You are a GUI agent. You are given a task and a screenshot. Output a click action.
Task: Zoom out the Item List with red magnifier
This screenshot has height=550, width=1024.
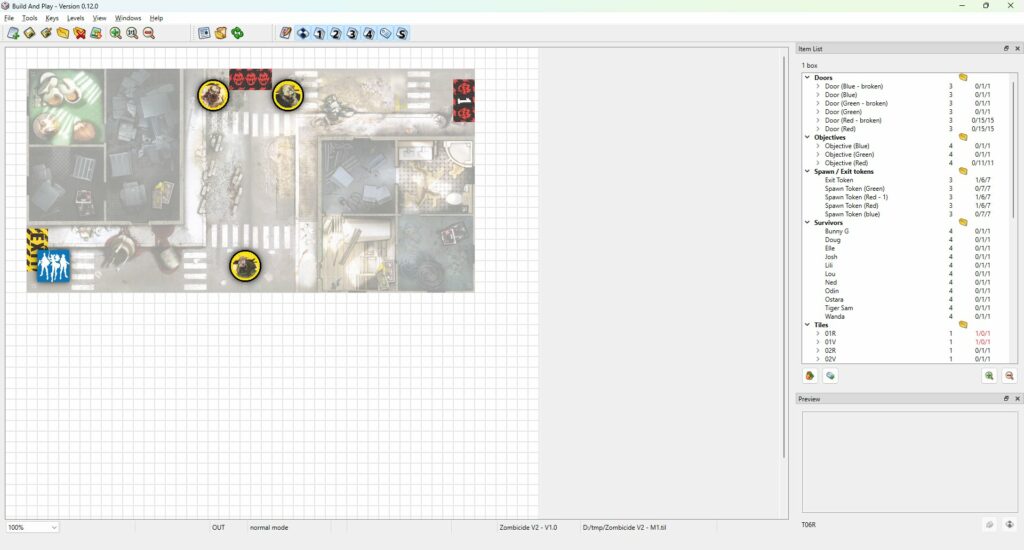coord(1010,376)
